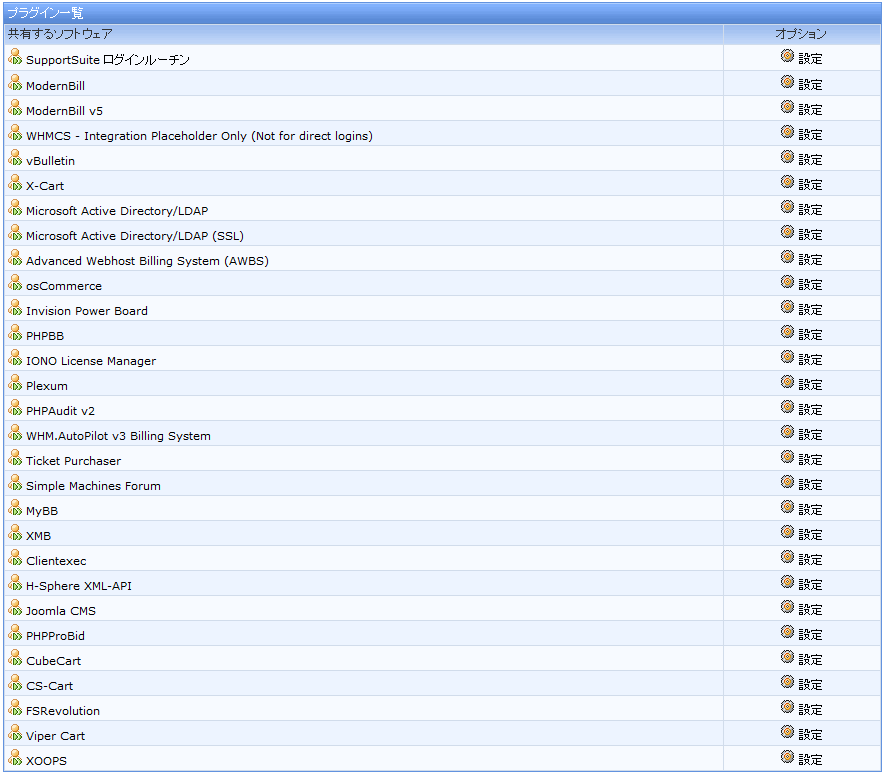Open 設定 for FSRevolution
Viewport: 887px width, 775px height.
[810, 709]
